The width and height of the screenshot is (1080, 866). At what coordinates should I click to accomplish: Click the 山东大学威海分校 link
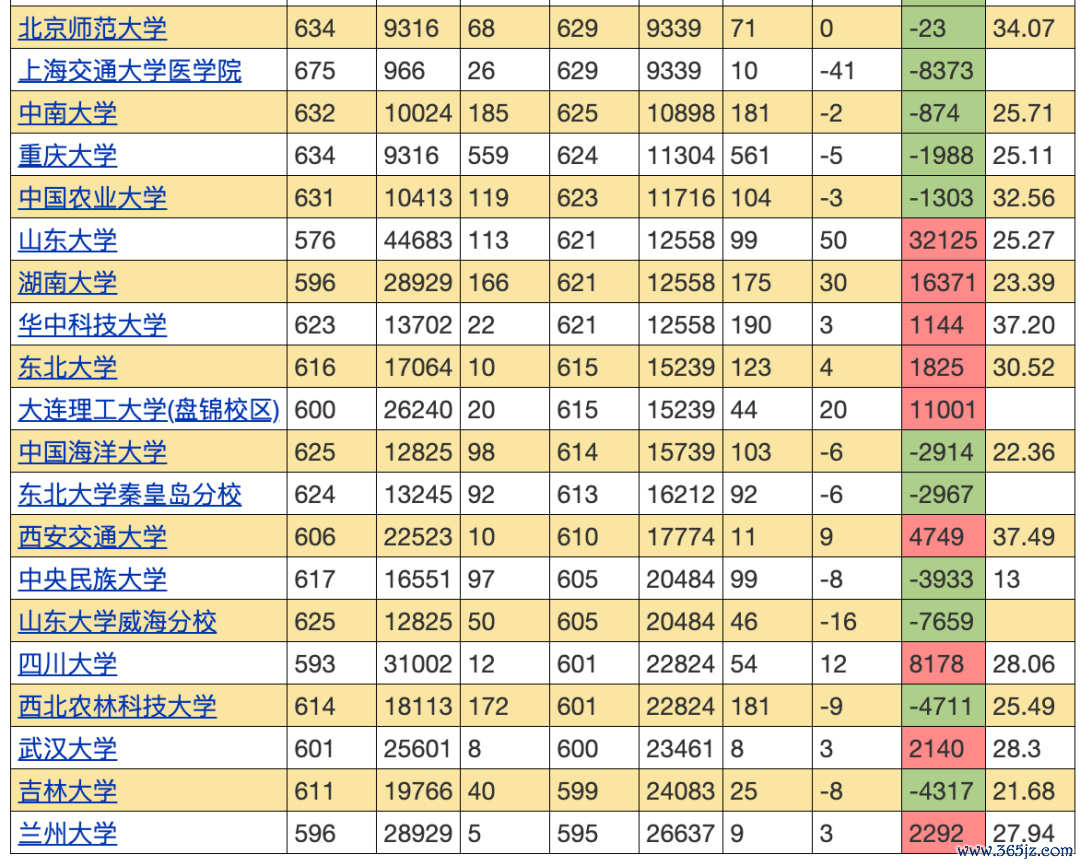(x=117, y=621)
